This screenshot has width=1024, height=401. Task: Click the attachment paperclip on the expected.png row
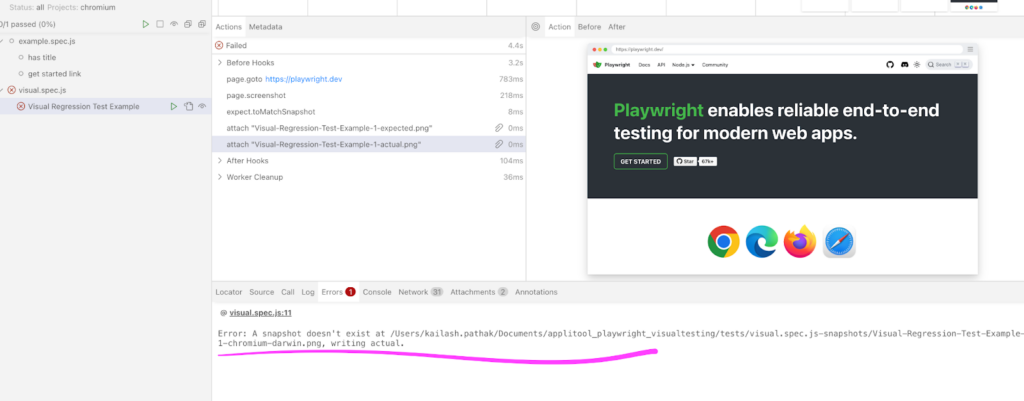click(x=499, y=128)
